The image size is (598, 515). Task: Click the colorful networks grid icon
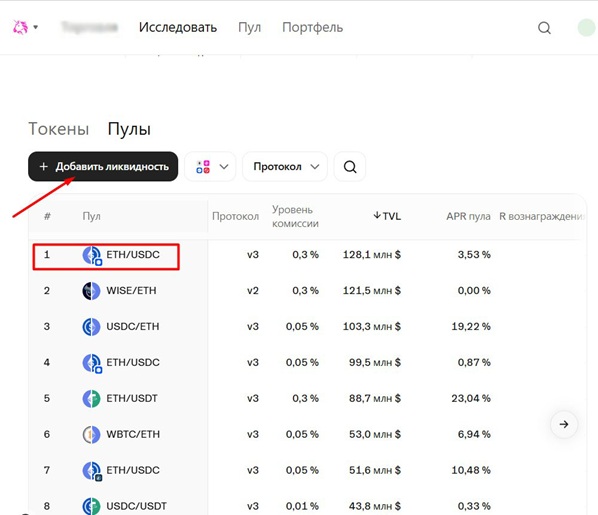pyautogui.click(x=203, y=167)
